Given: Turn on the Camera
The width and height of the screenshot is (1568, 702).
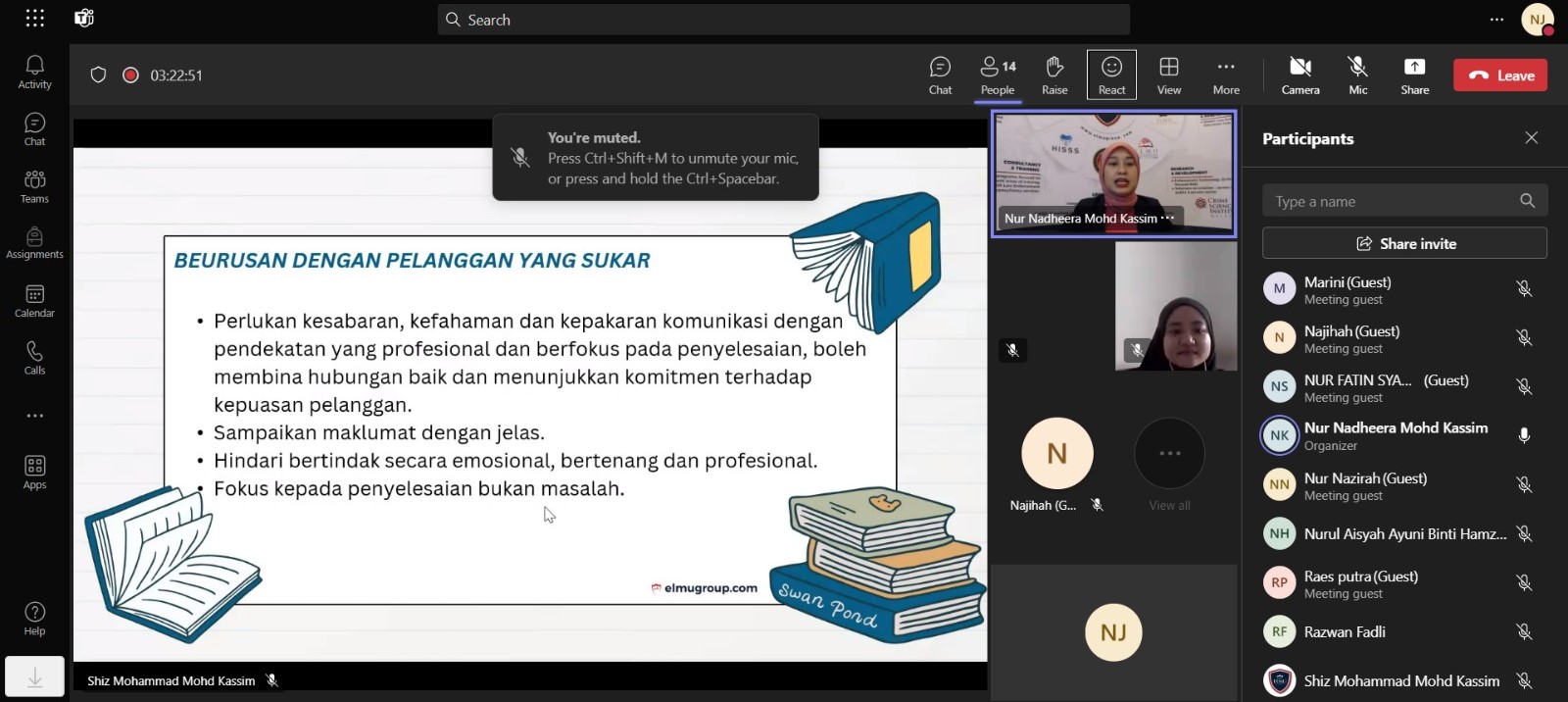Looking at the screenshot, I should click(x=1300, y=75).
